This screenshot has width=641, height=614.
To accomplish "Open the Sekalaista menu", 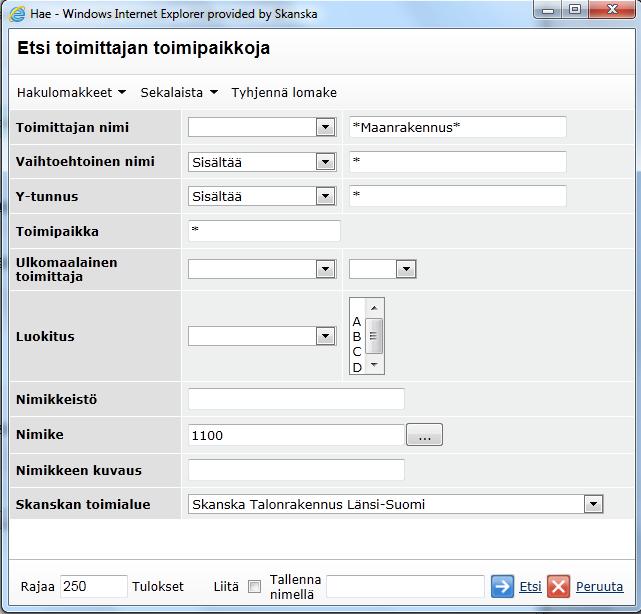I will coord(179,92).
